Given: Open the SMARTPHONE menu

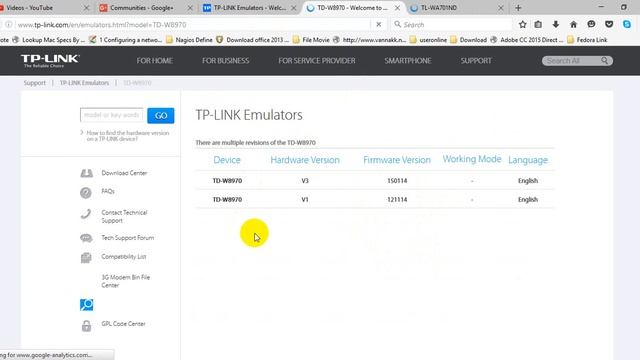Looking at the screenshot, I should pos(407,60).
